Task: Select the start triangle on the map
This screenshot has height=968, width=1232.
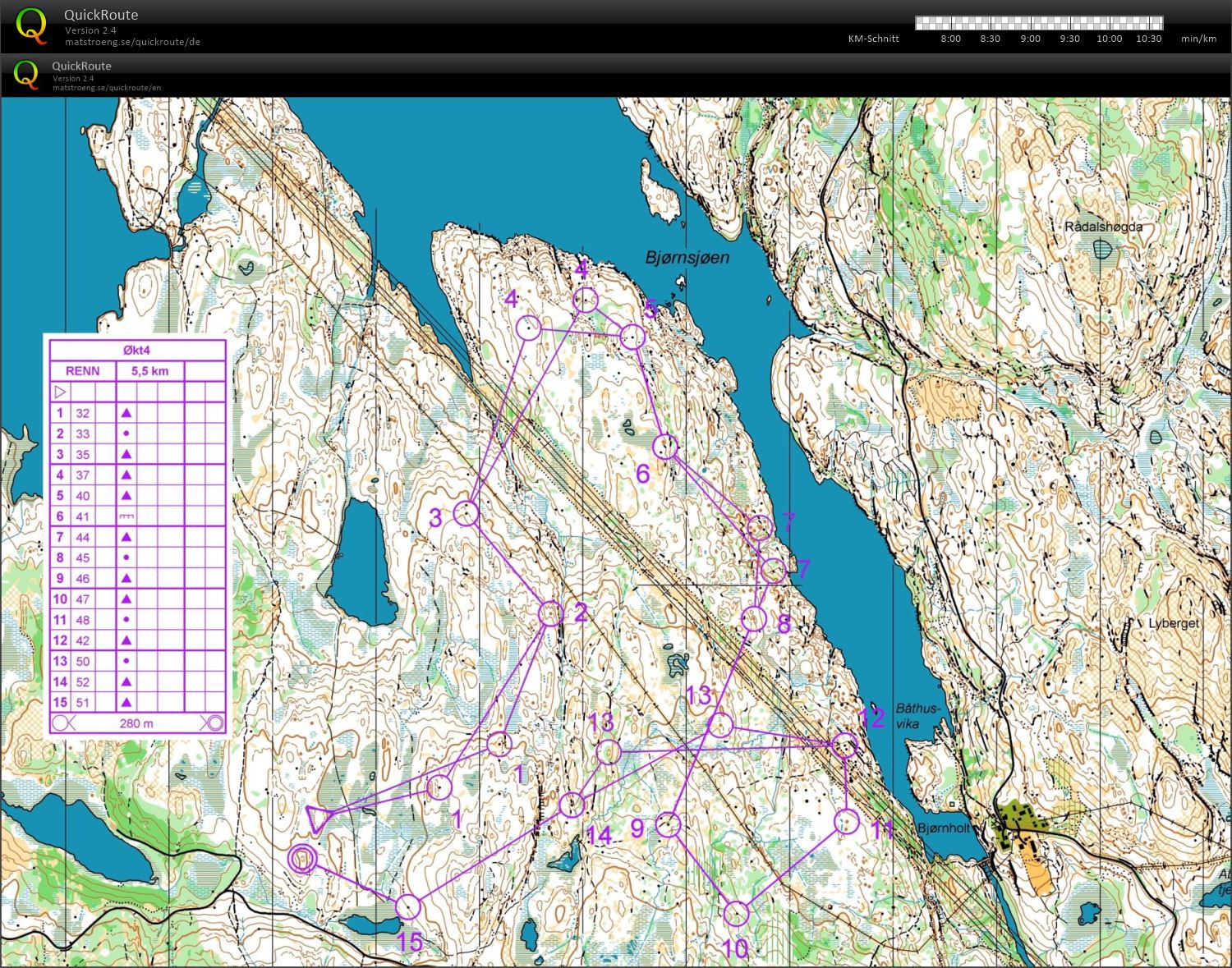Action: [x=317, y=819]
